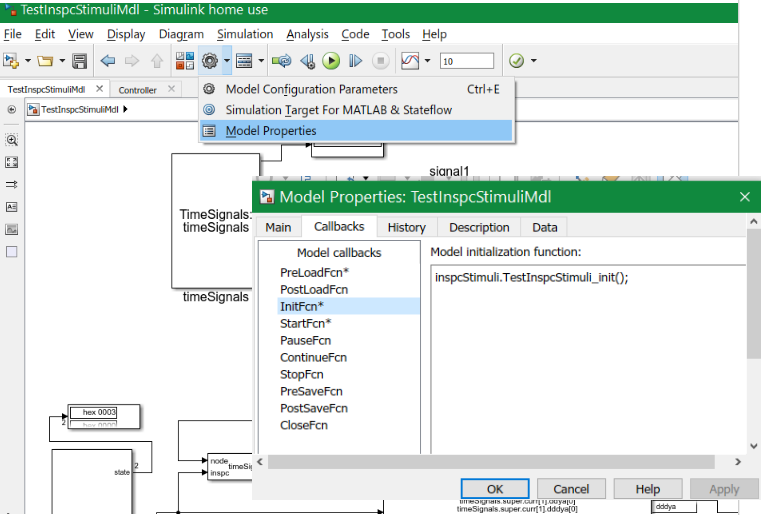Click the Open folder toolbar icon
This screenshot has height=515, width=765.
pos(45,61)
